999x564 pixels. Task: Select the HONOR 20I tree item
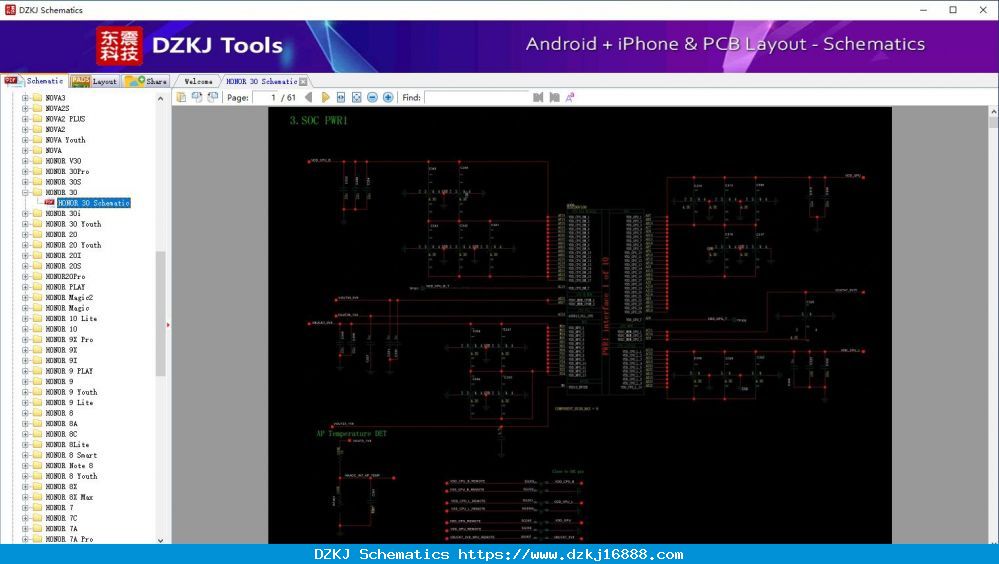tap(63, 256)
